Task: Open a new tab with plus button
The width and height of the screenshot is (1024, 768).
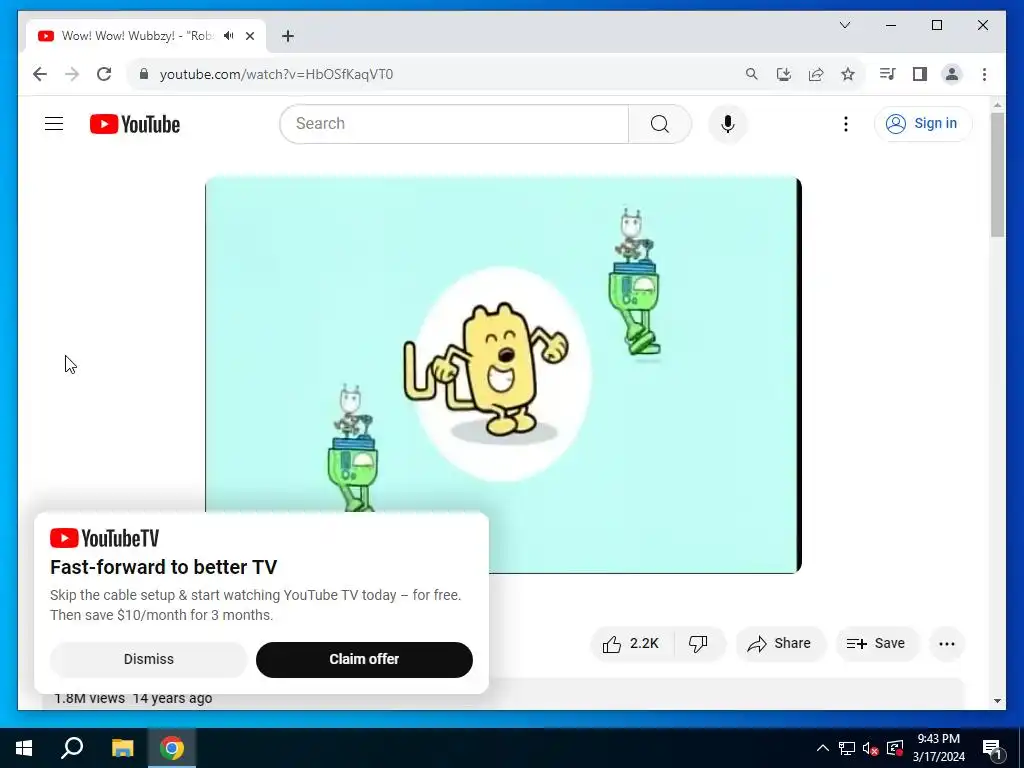Action: pyautogui.click(x=288, y=36)
